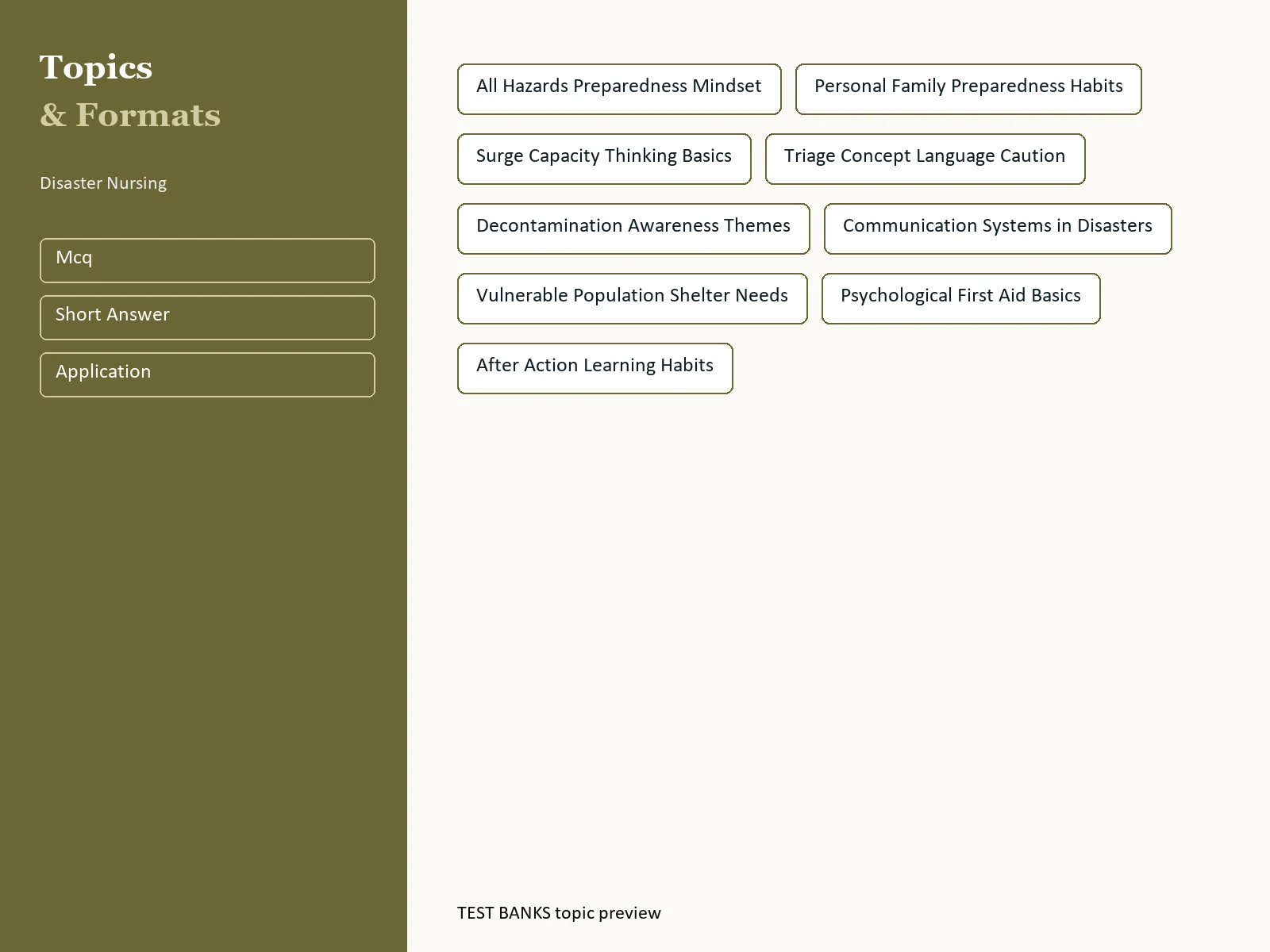Click the Topics heading
1270x952 pixels.
(96, 68)
